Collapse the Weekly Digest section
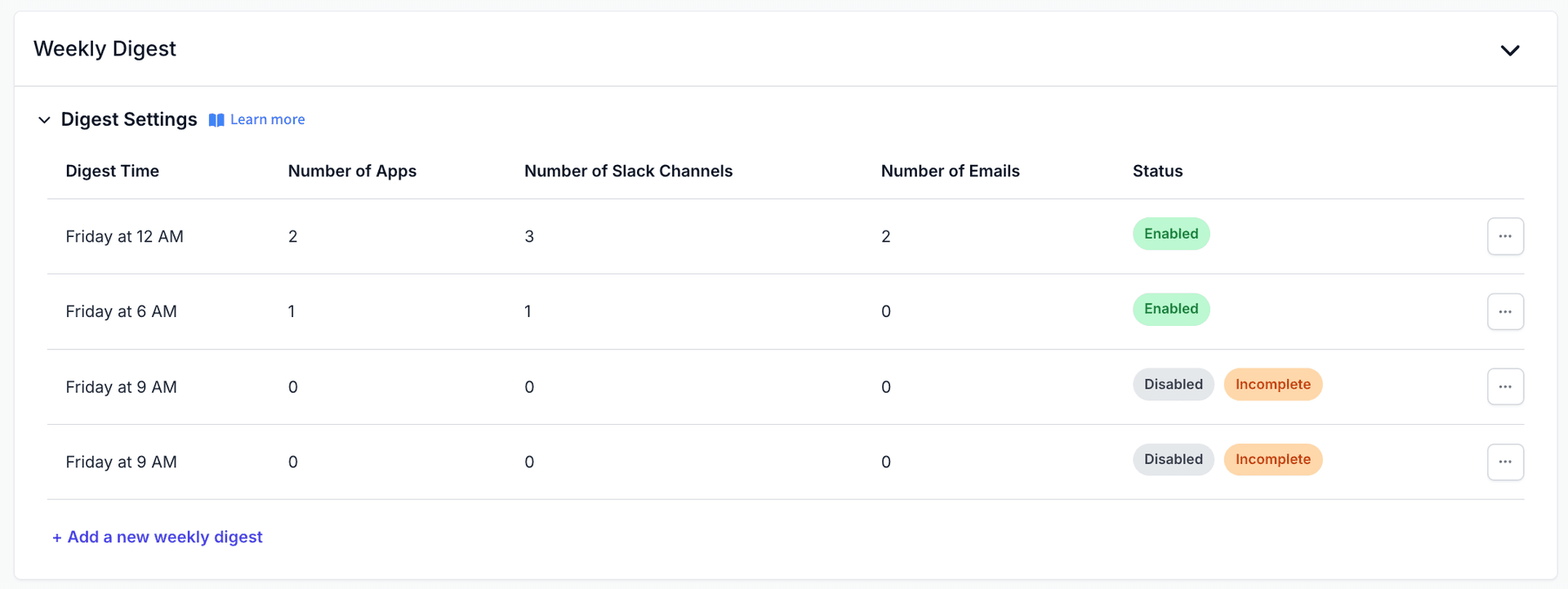 click(x=1510, y=49)
